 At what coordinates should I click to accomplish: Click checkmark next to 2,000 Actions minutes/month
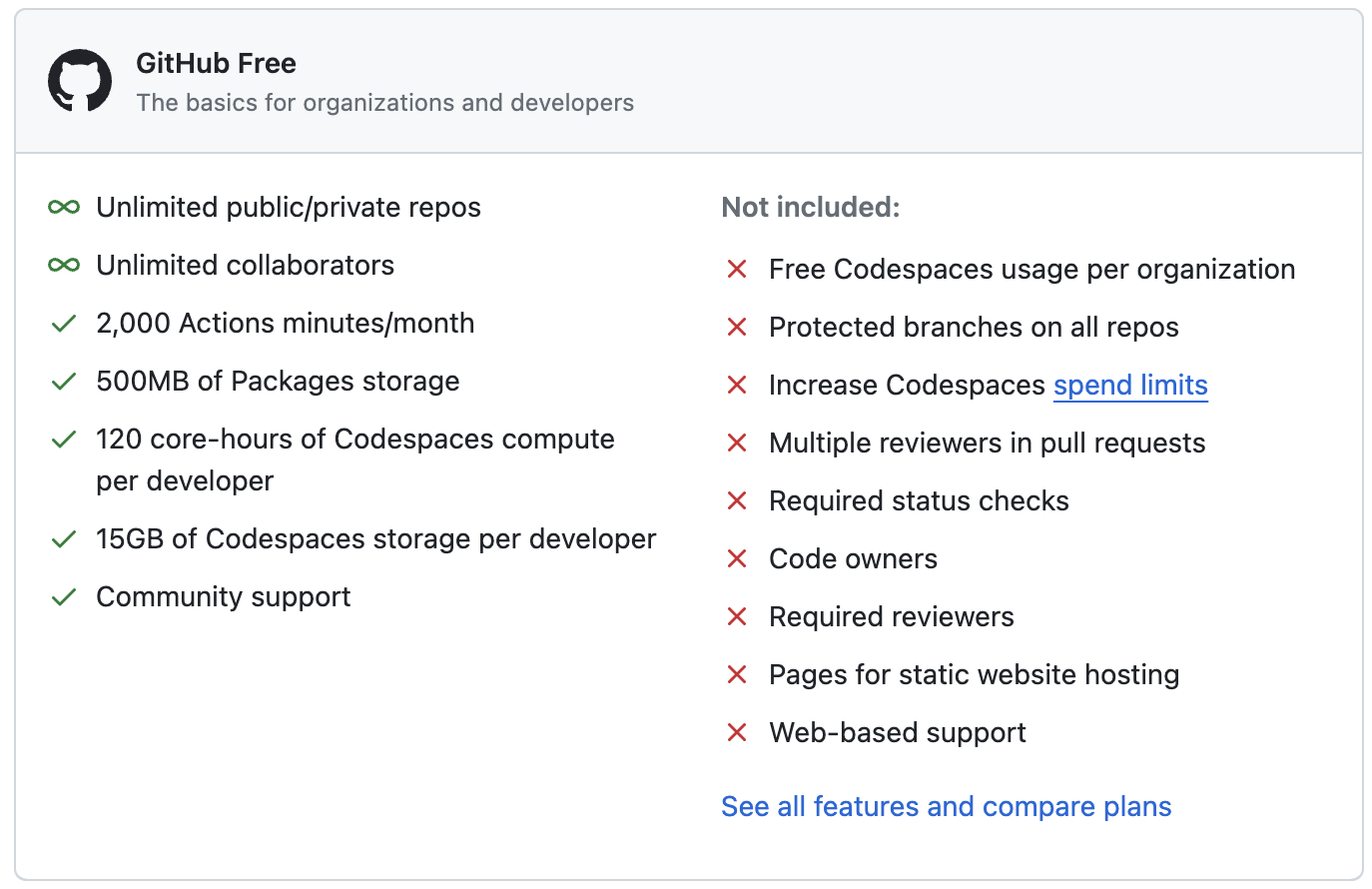coord(64,324)
